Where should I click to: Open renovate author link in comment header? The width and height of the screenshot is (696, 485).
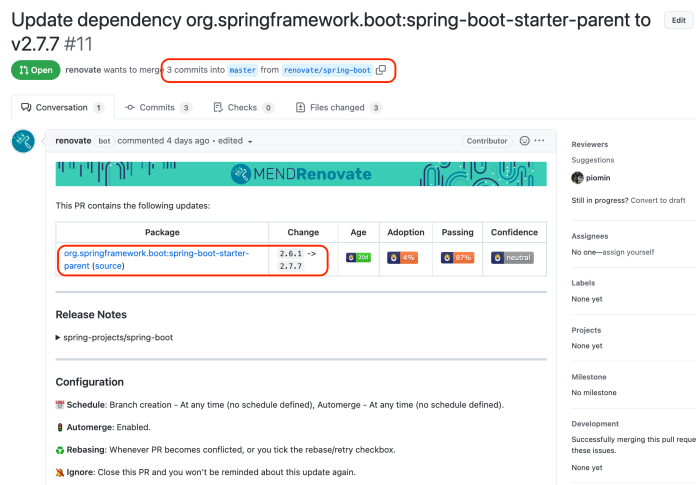point(73,141)
